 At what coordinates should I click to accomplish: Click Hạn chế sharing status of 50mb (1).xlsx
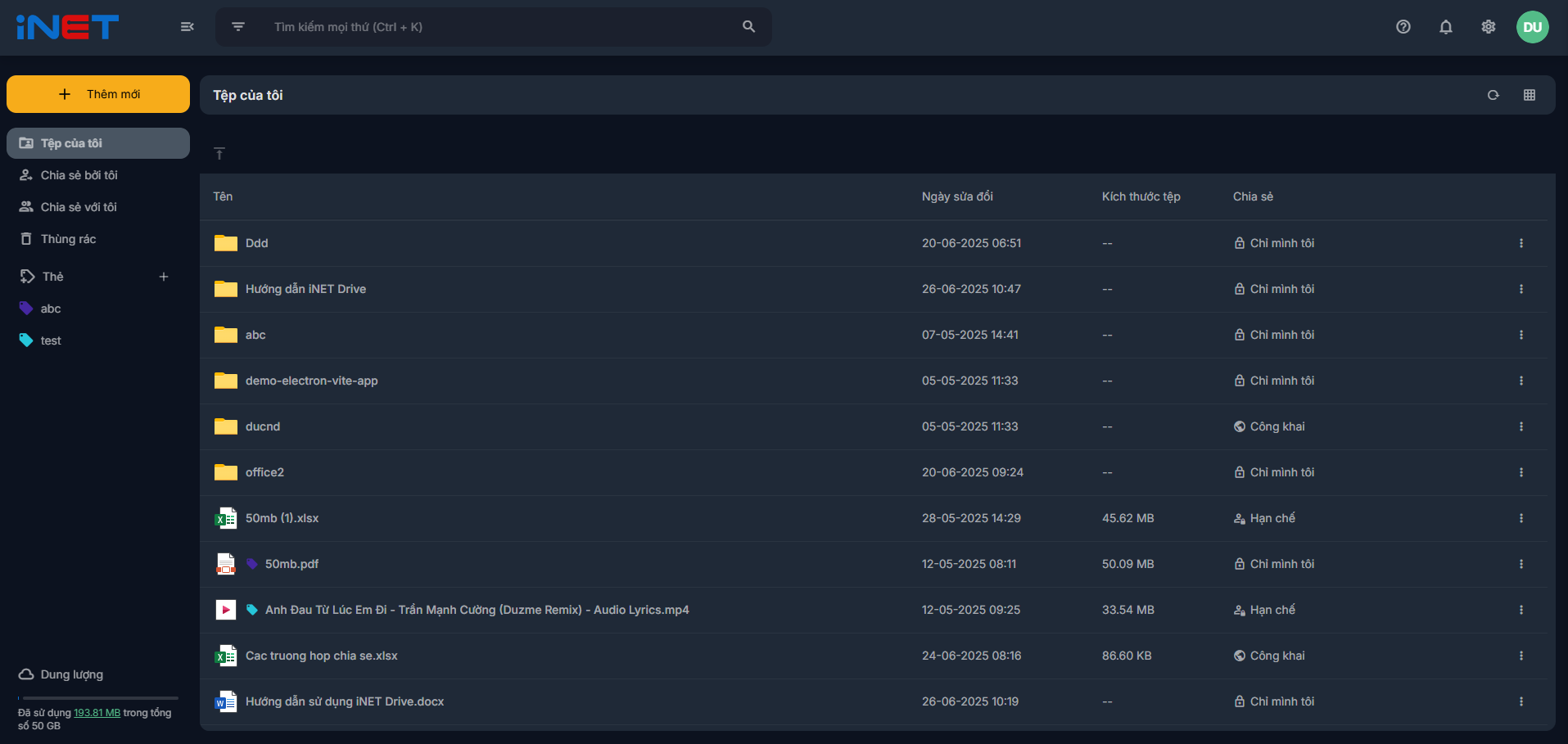(x=1264, y=518)
